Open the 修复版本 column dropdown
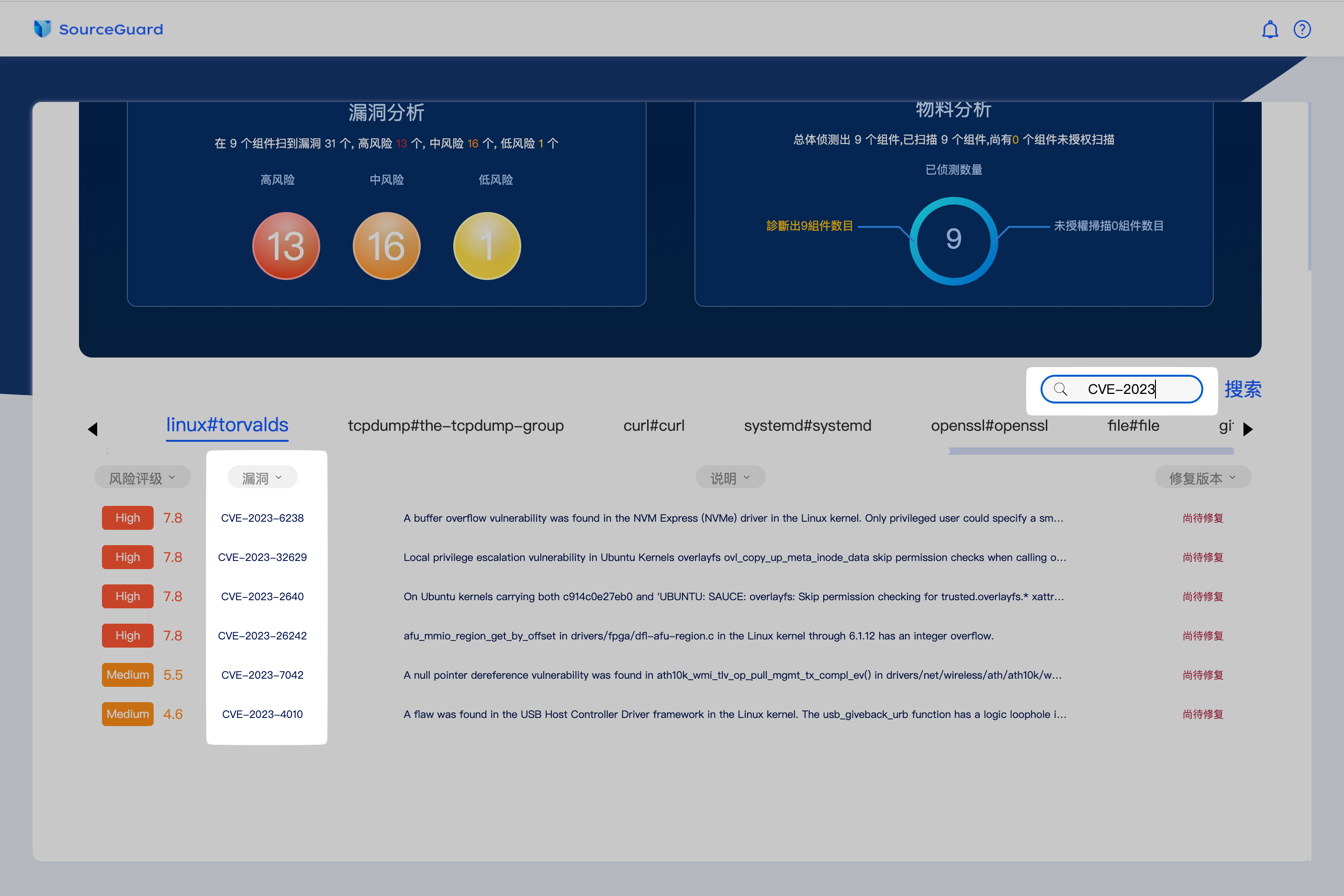This screenshot has height=896, width=1344. coord(1202,478)
